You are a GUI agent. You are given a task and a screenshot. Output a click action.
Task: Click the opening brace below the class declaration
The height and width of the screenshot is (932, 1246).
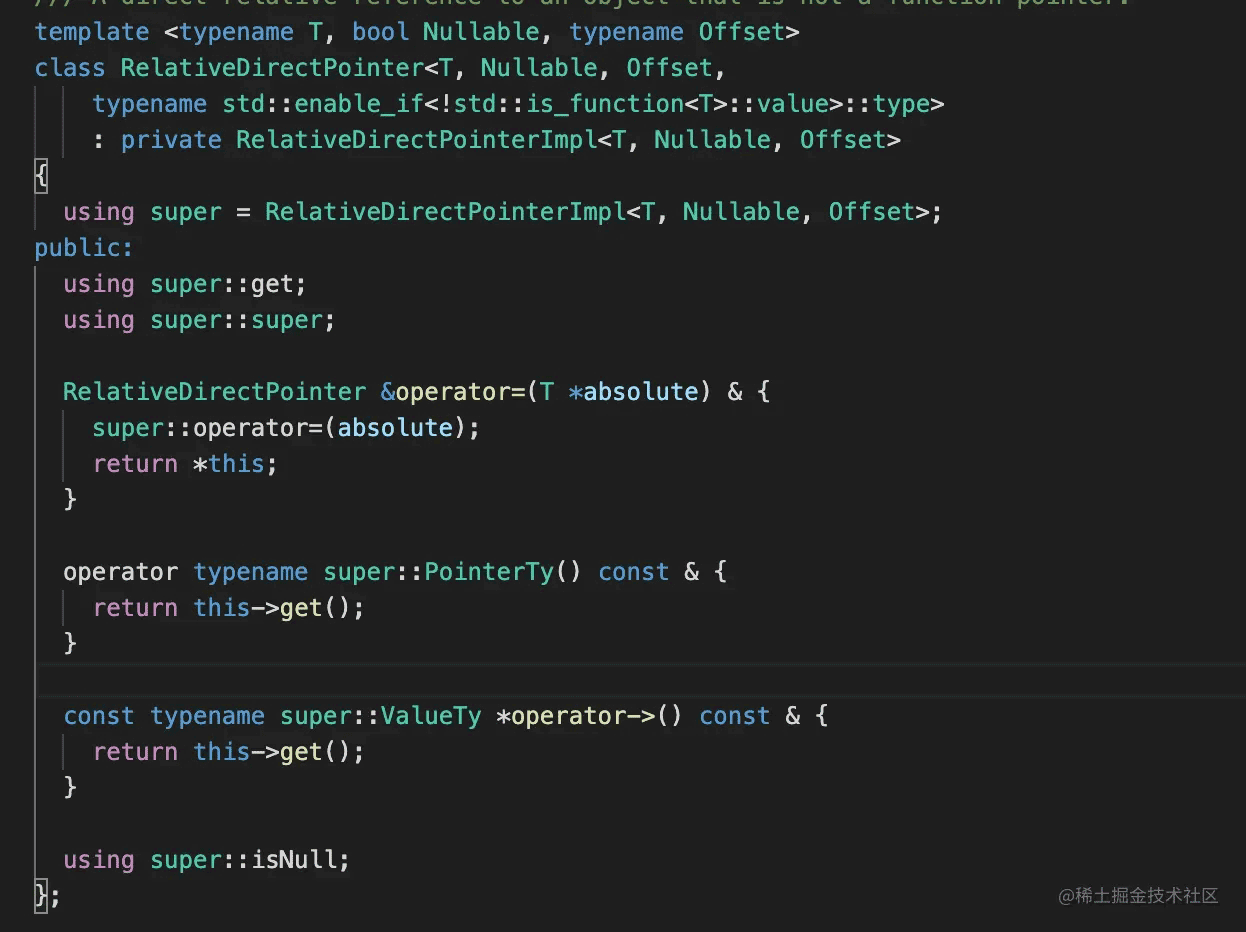coord(41,176)
